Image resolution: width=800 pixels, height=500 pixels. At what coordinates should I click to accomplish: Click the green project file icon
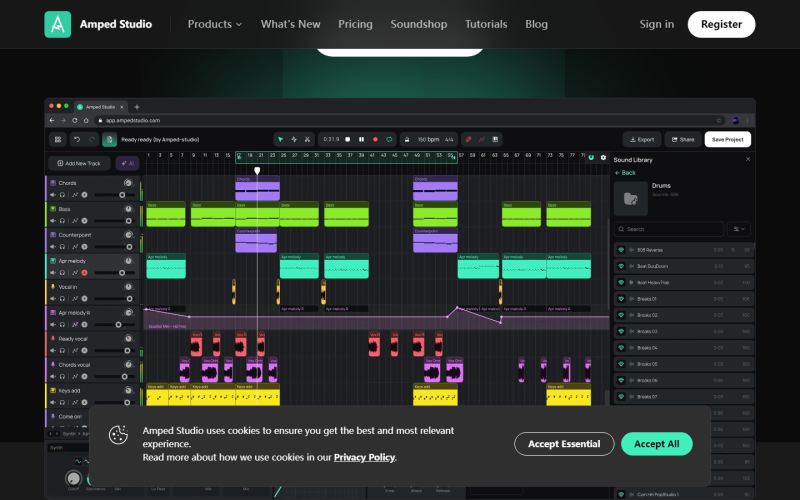[109, 139]
